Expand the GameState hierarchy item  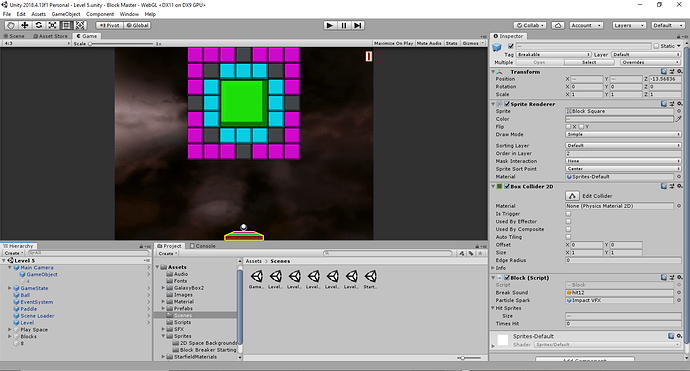pyautogui.click(x=10, y=288)
